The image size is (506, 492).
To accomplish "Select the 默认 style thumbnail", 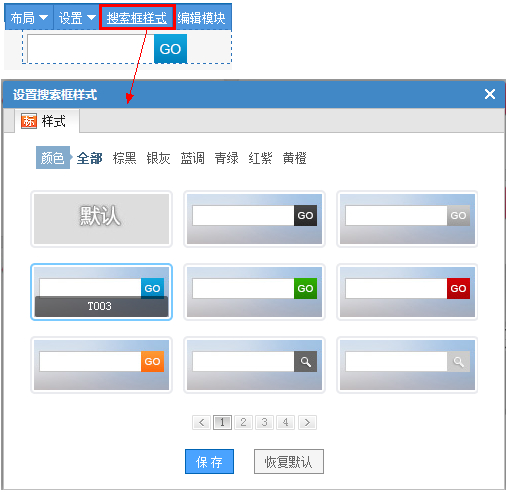I will pyautogui.click(x=101, y=219).
